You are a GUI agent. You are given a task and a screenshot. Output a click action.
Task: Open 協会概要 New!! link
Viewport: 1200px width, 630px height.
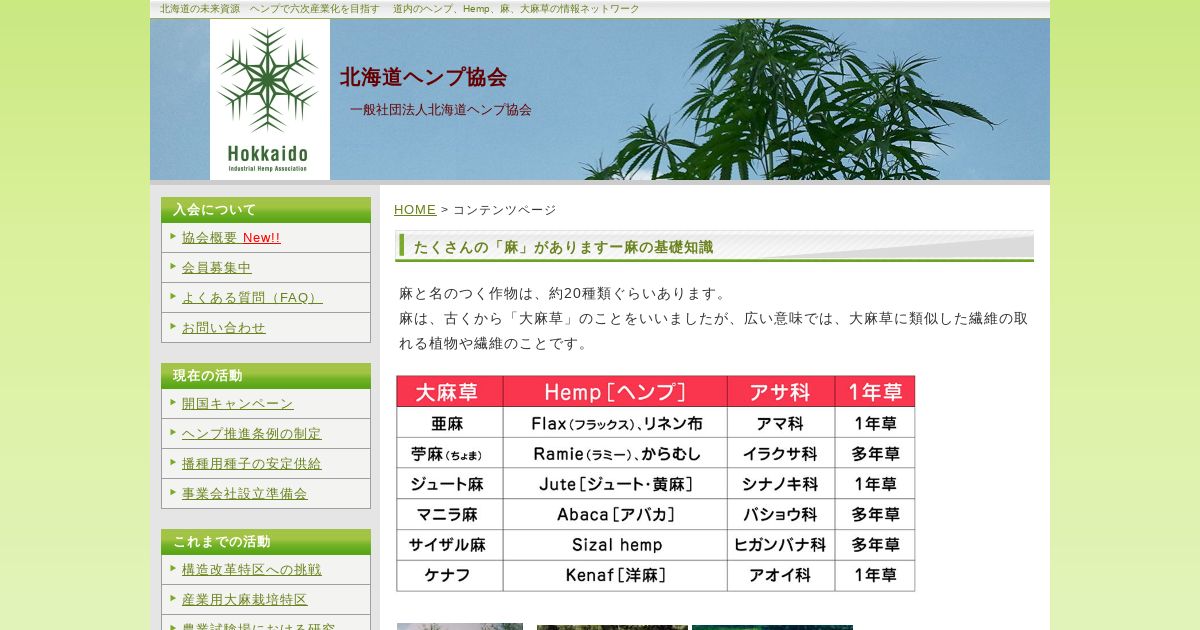click(231, 238)
